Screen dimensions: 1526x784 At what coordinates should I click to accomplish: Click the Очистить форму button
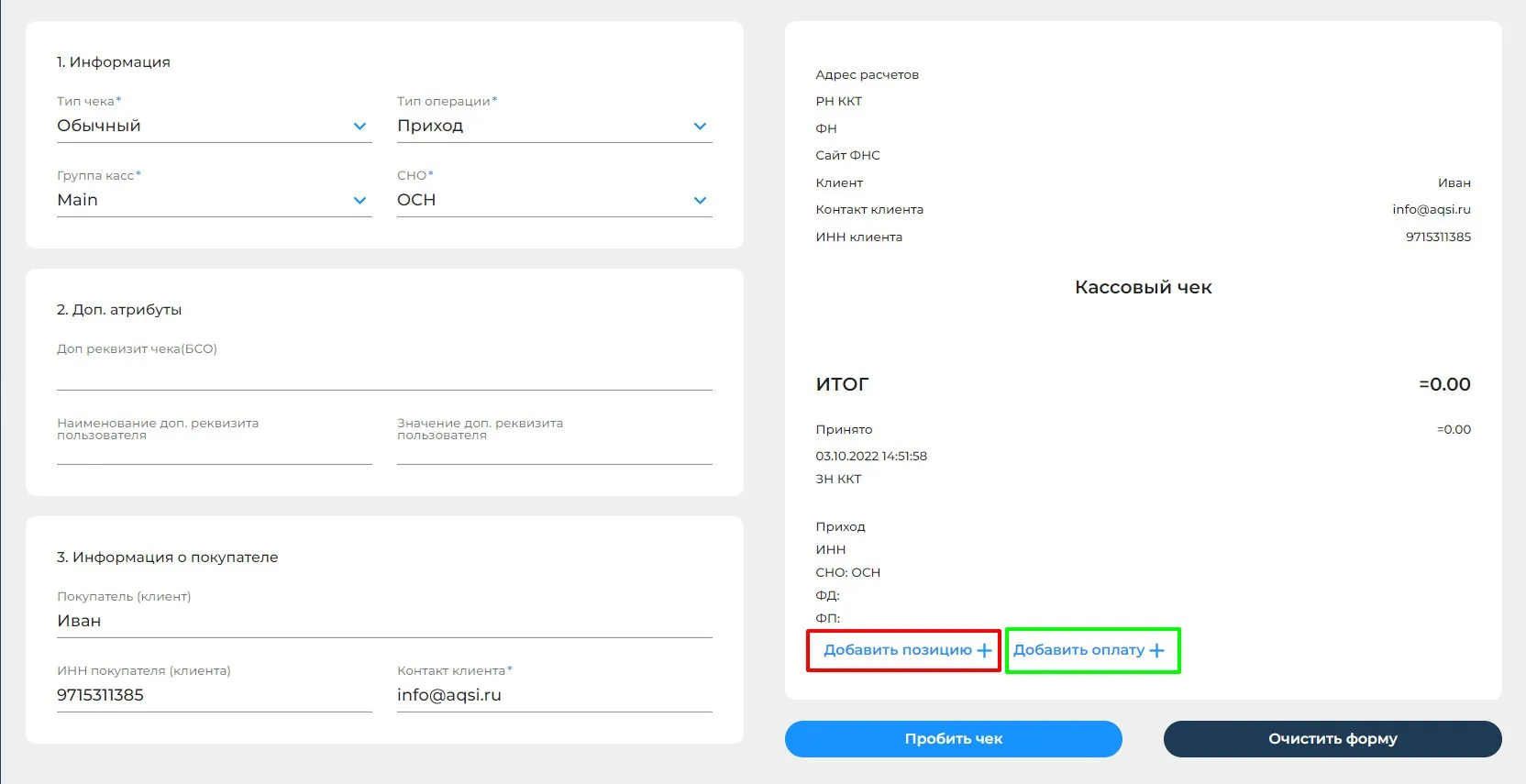1332,739
